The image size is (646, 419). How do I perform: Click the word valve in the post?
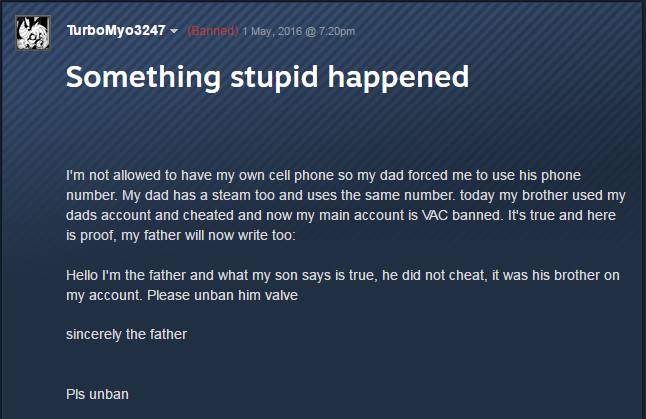281,295
